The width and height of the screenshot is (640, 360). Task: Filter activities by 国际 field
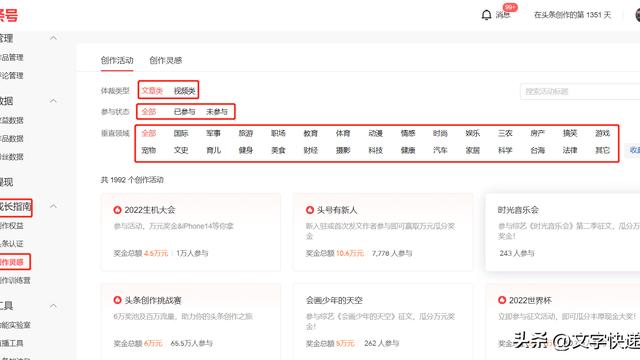181,133
